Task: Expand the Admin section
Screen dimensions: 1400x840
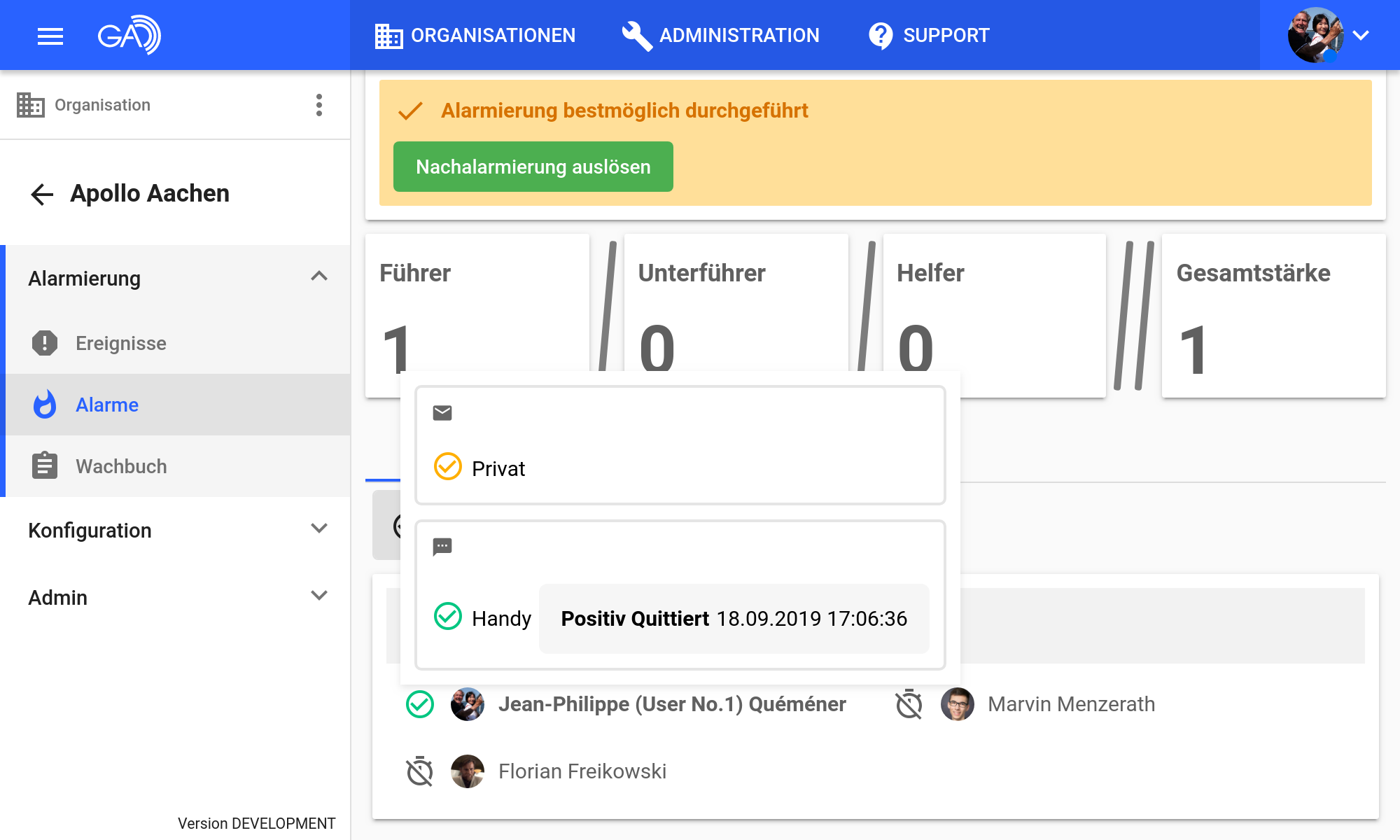Action: 319,596
